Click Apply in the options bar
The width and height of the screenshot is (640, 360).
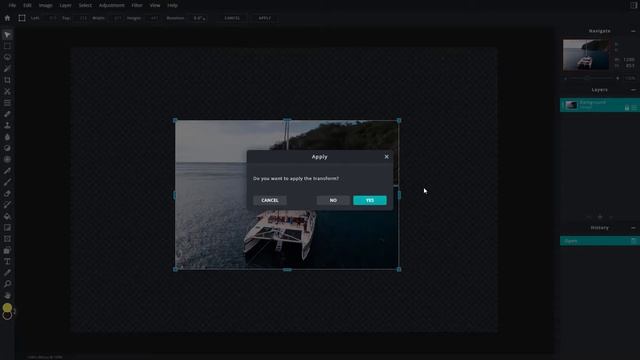coord(264,18)
